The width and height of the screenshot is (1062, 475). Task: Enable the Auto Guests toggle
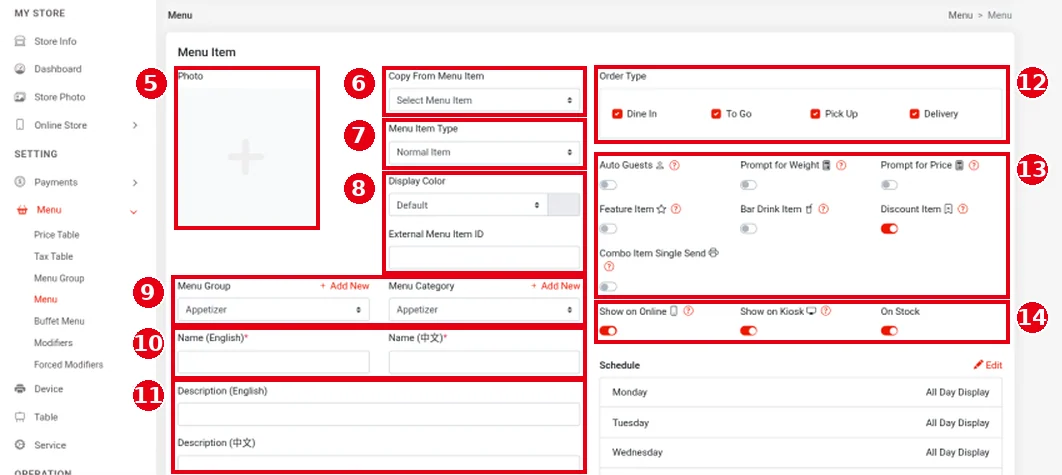tap(608, 185)
